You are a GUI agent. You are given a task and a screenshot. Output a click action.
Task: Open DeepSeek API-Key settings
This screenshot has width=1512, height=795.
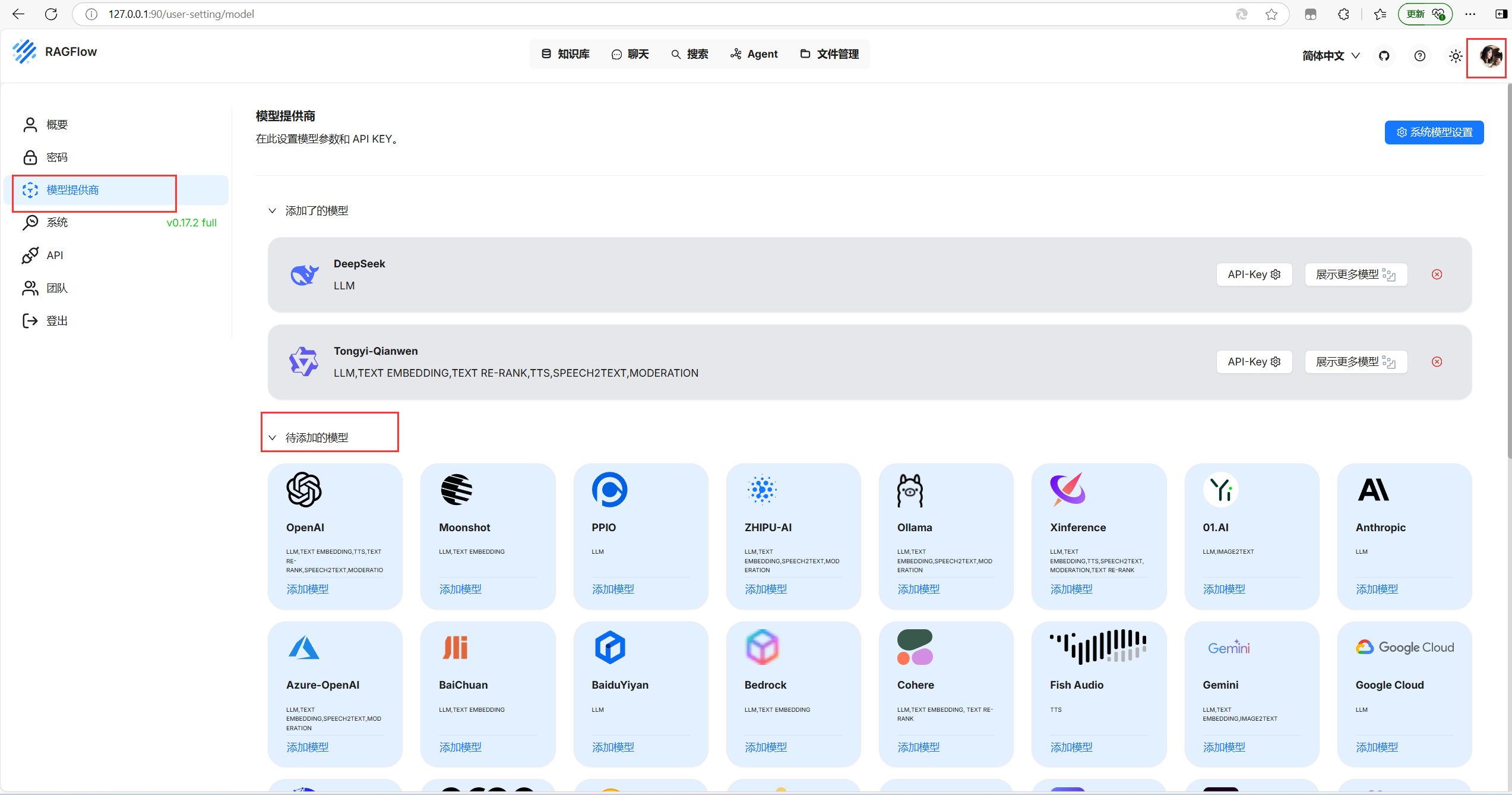tap(1254, 275)
